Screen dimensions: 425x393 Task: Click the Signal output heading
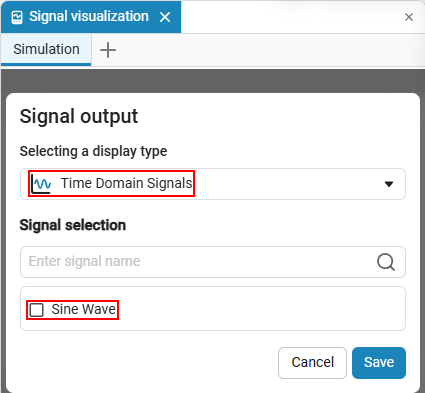pyautogui.click(x=79, y=116)
